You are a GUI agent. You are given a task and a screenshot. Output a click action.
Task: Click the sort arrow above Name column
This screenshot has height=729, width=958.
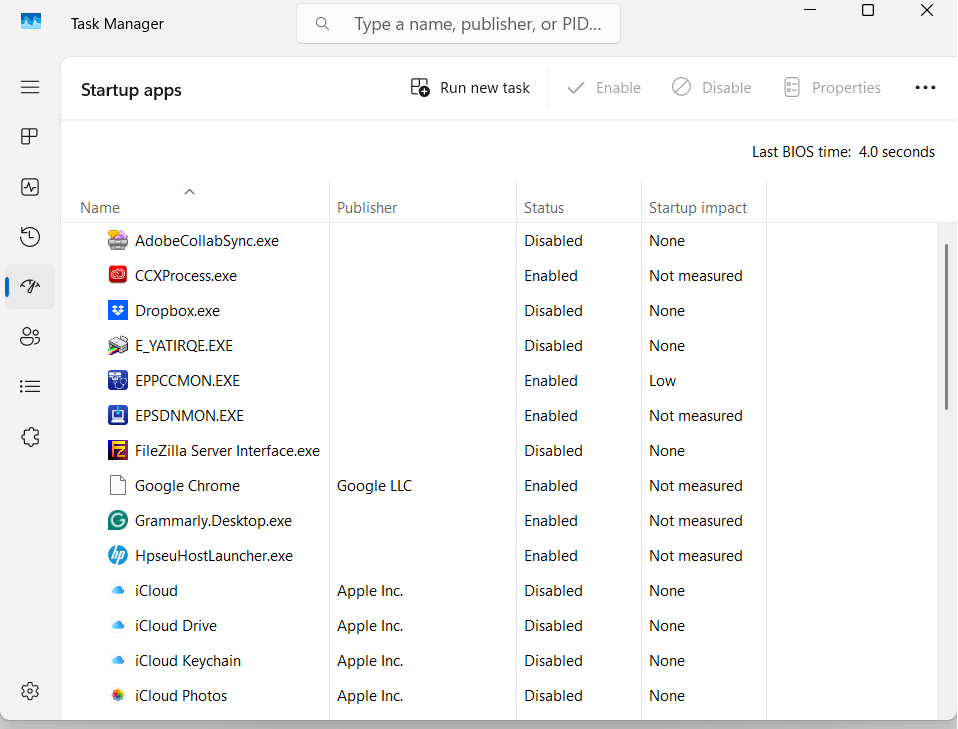point(189,192)
